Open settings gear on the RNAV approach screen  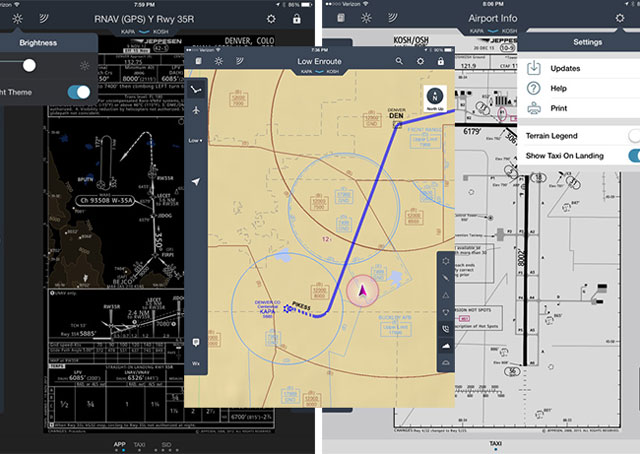point(271,19)
